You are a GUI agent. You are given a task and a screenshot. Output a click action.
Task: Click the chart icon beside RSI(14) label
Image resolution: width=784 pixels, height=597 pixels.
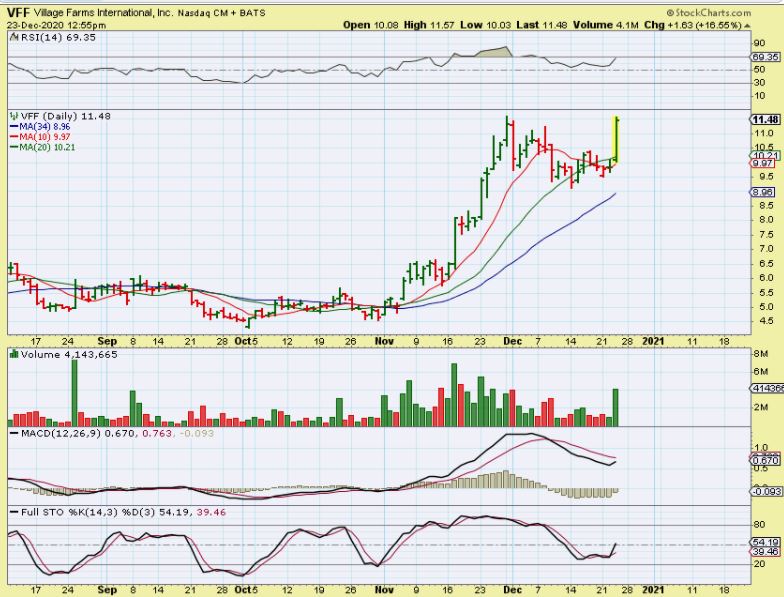click(14, 37)
